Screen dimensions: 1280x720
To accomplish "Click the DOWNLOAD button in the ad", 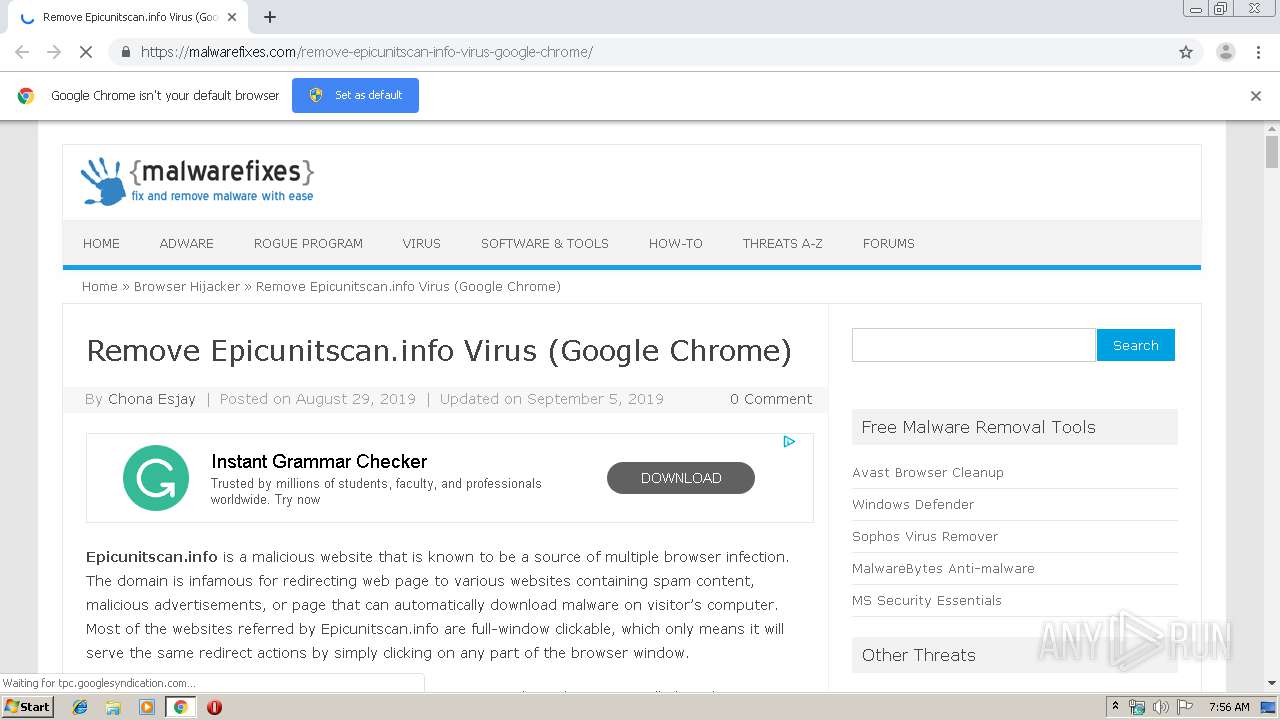I will pos(681,478).
